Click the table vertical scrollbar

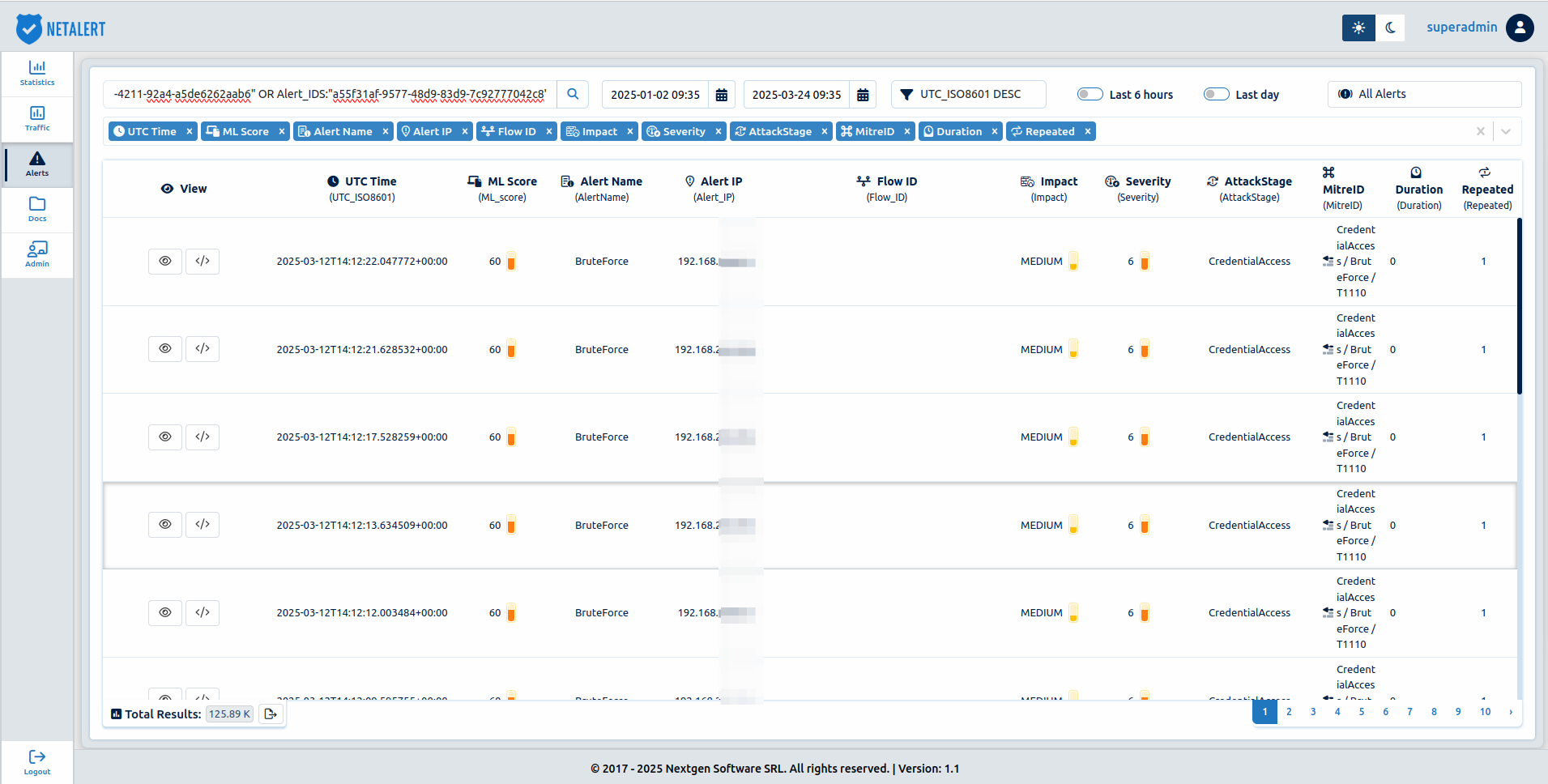[1519, 306]
